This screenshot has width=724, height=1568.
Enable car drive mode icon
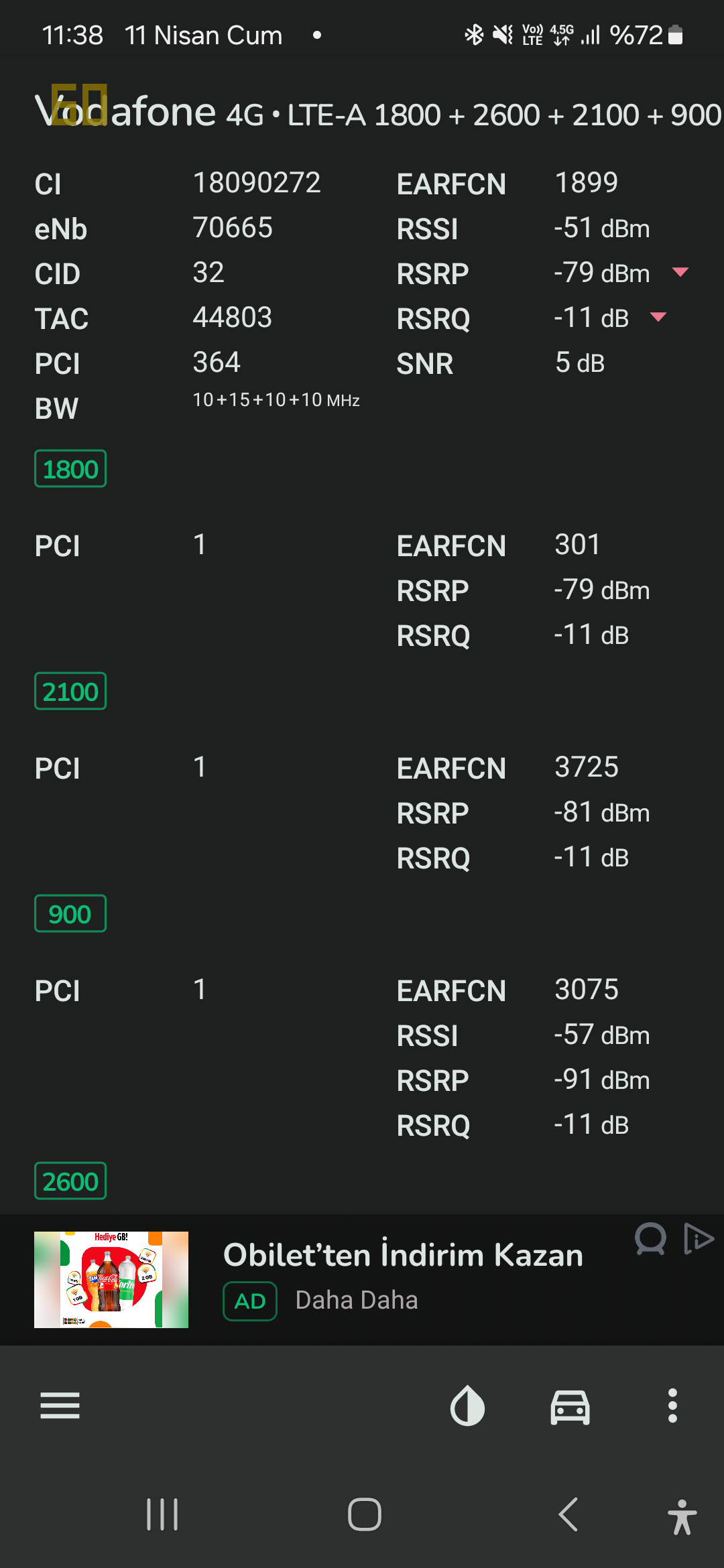pos(570,1406)
